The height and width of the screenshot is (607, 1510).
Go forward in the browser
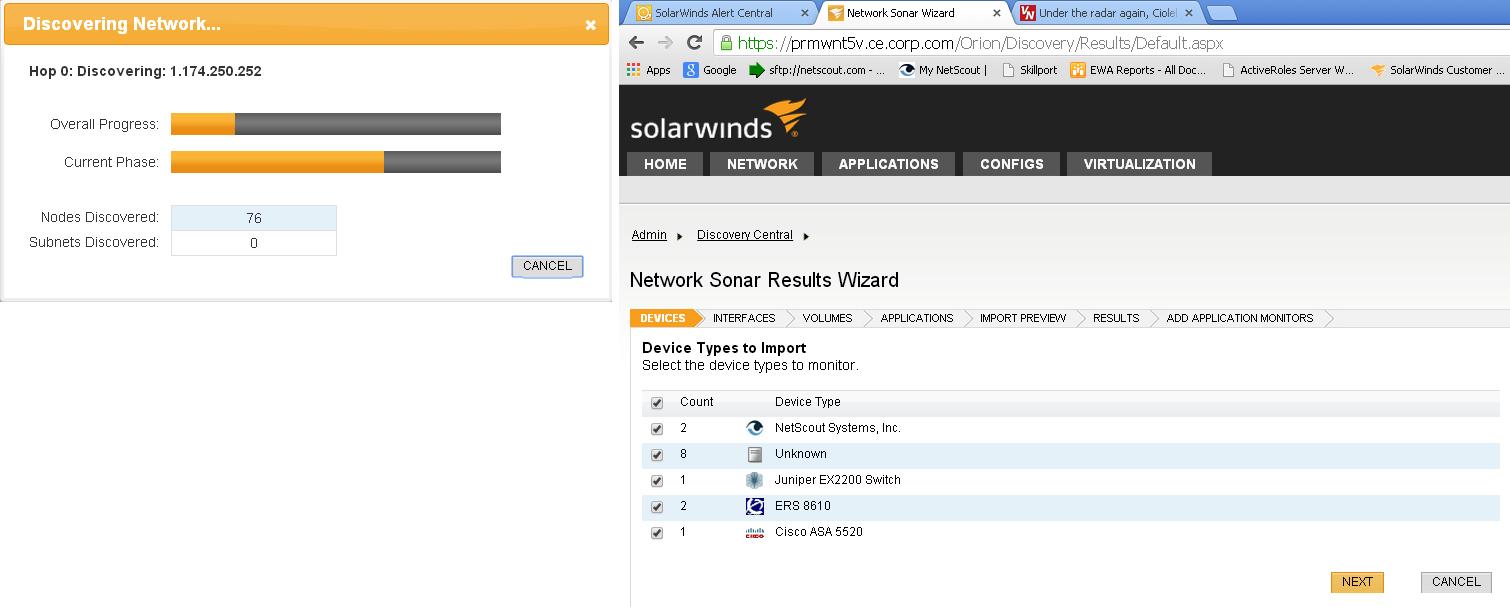(x=666, y=43)
